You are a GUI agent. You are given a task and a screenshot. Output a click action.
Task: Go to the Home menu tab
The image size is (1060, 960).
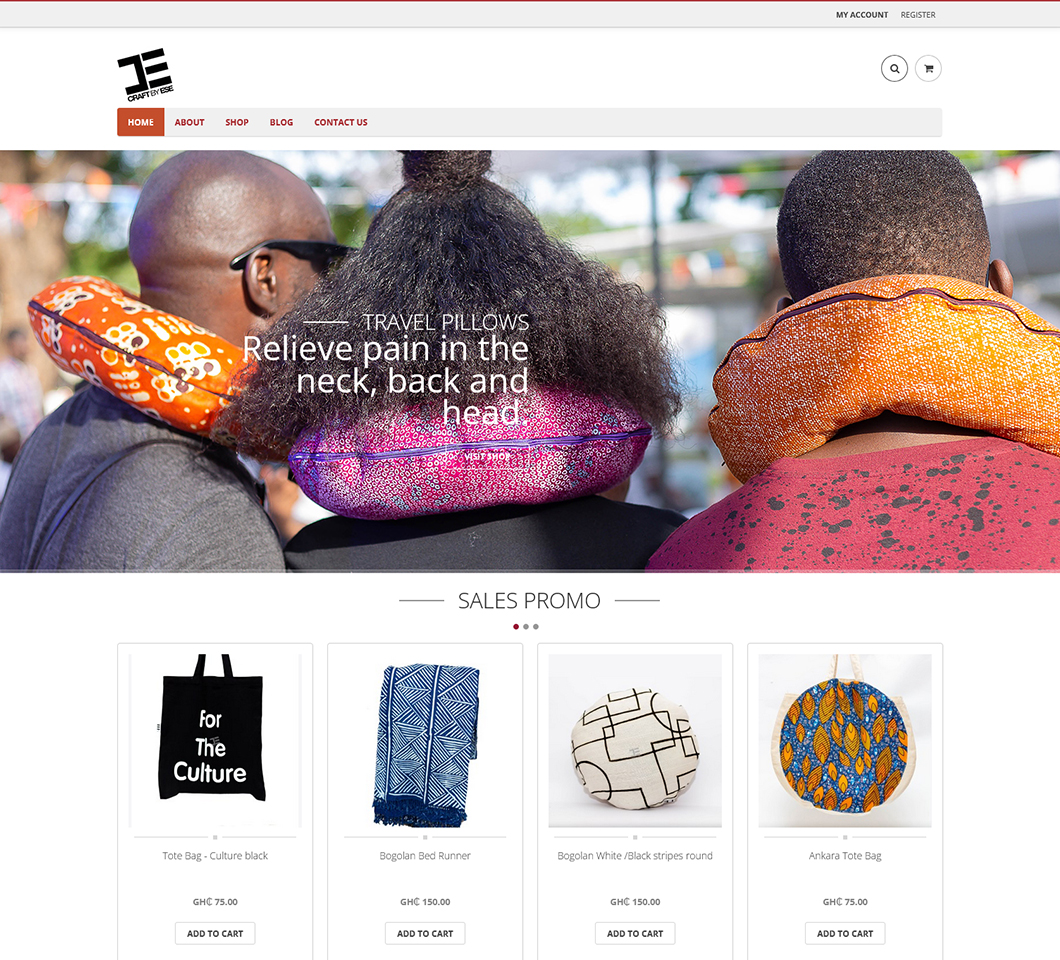(x=141, y=122)
